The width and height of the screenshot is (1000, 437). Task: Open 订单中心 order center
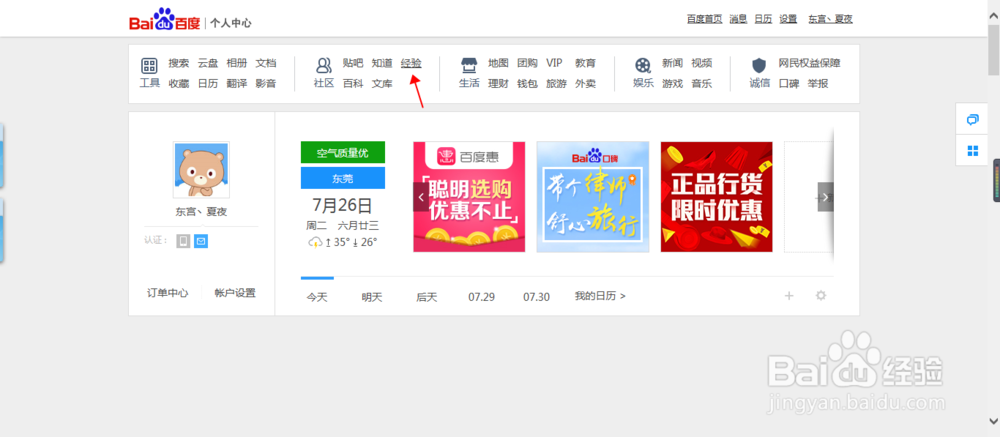pyautogui.click(x=168, y=293)
